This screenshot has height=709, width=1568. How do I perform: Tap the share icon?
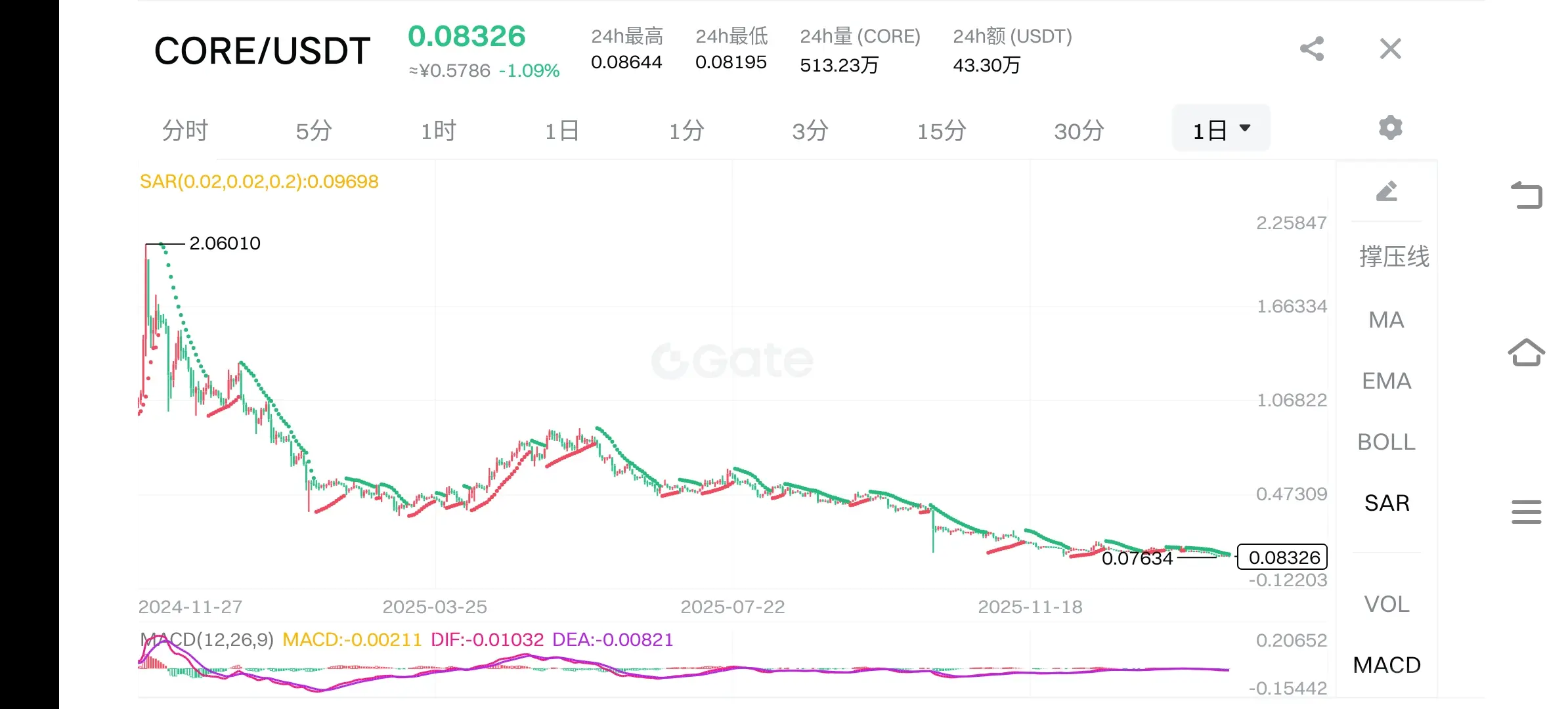tap(1311, 49)
